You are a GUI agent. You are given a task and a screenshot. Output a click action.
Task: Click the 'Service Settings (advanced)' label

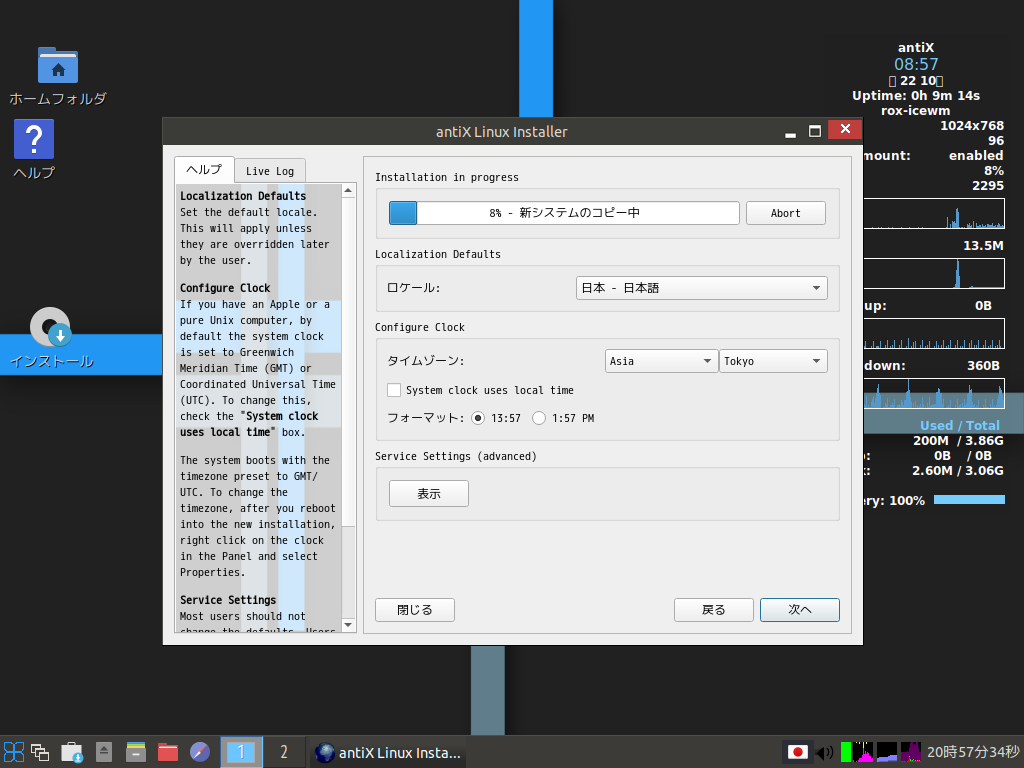tap(456, 456)
